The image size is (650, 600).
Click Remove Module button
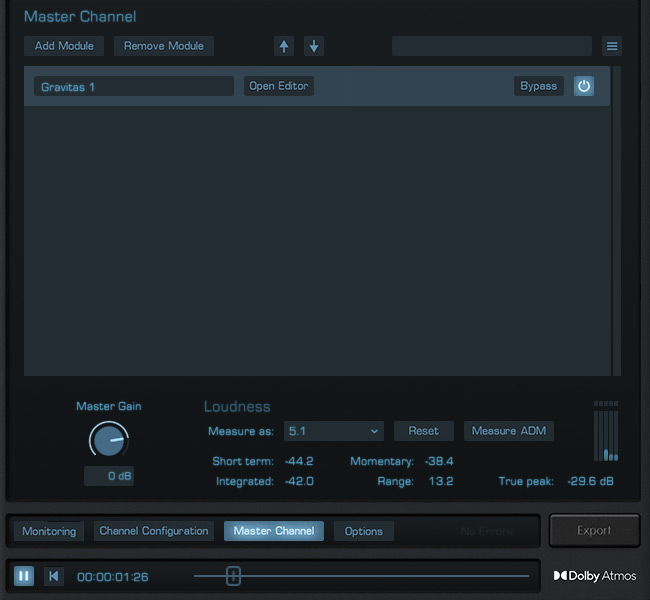[164, 46]
